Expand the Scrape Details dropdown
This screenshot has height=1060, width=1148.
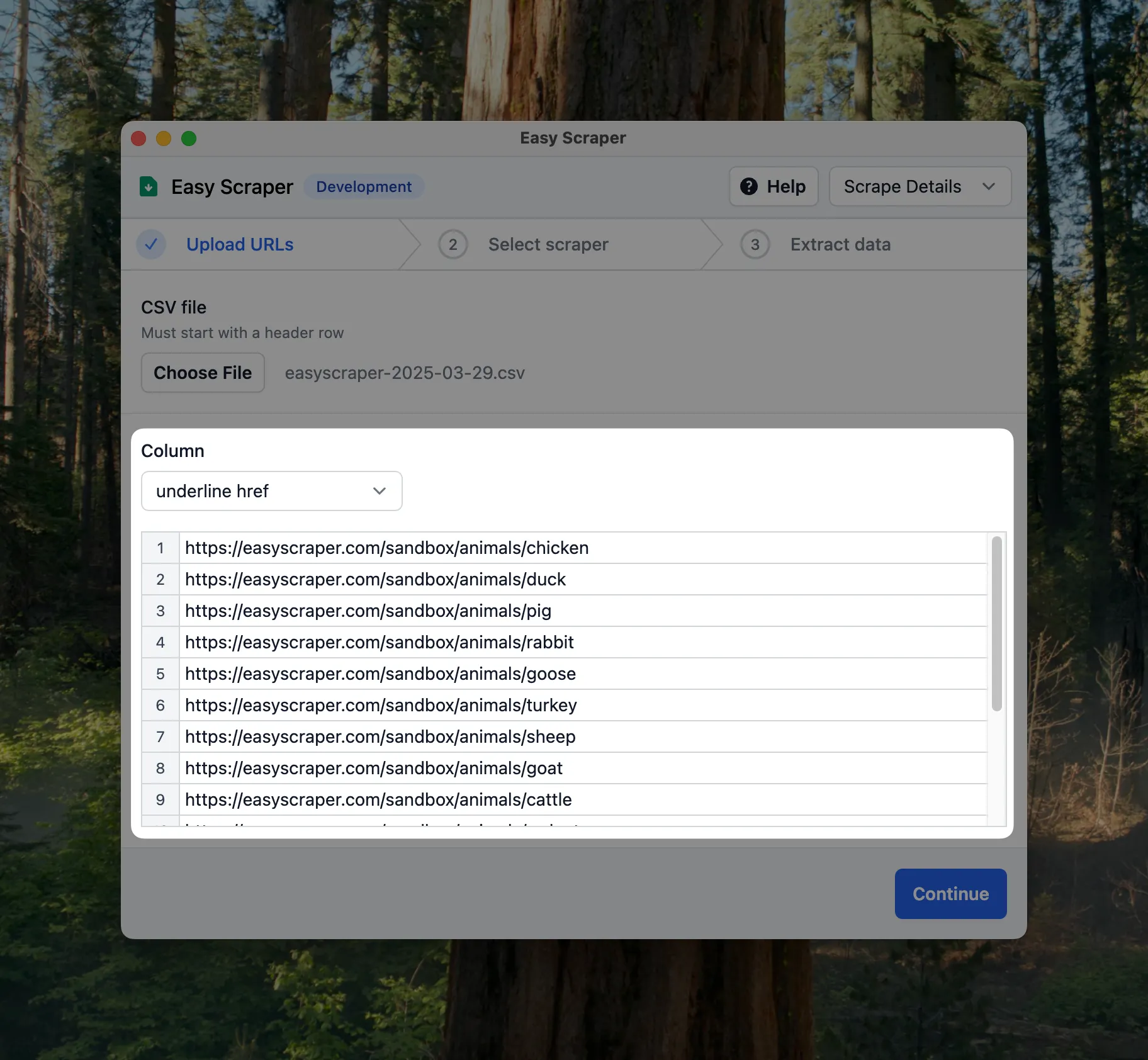pyautogui.click(x=920, y=187)
